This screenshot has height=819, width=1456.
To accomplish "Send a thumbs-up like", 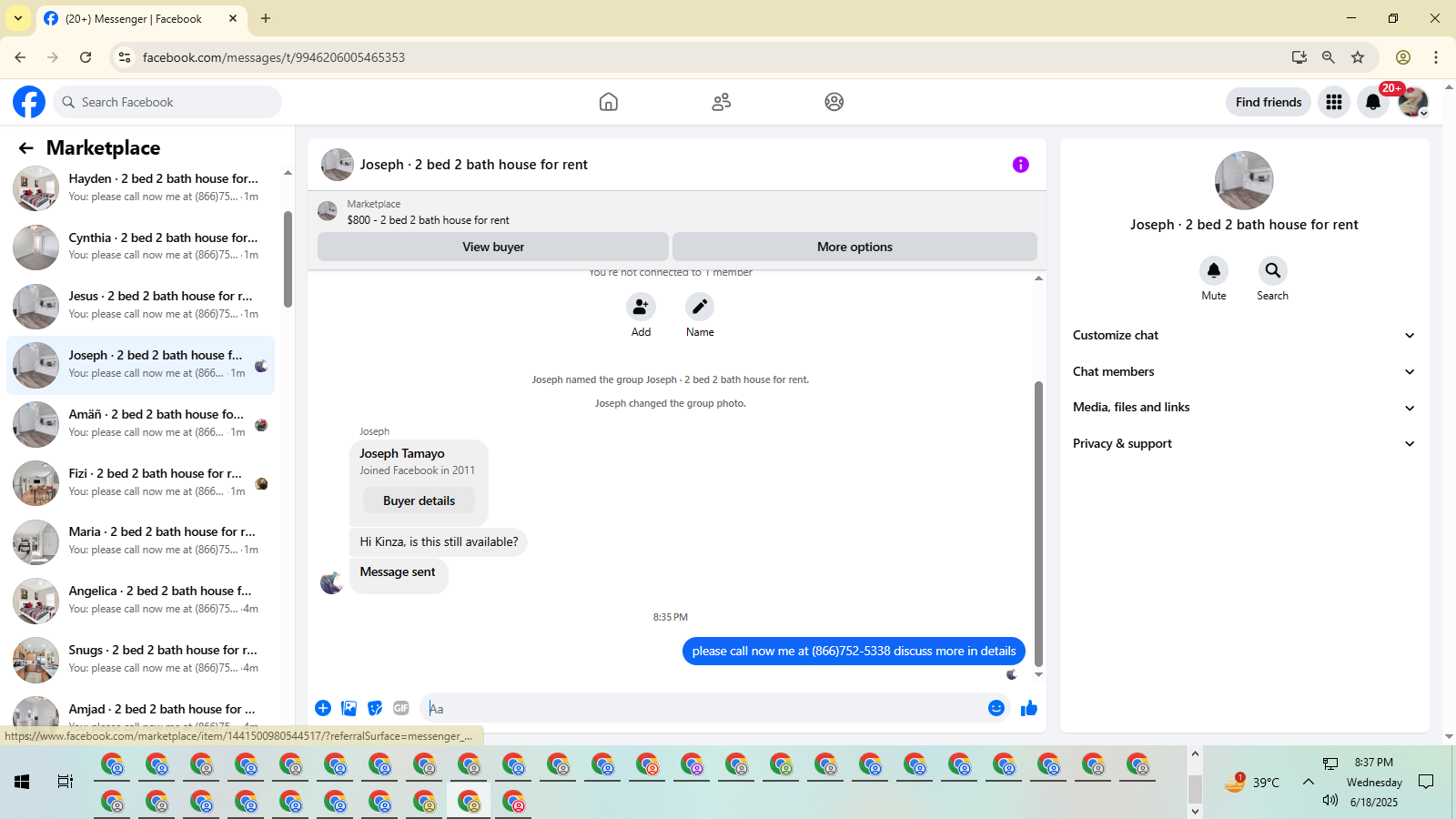I will 1029,708.
